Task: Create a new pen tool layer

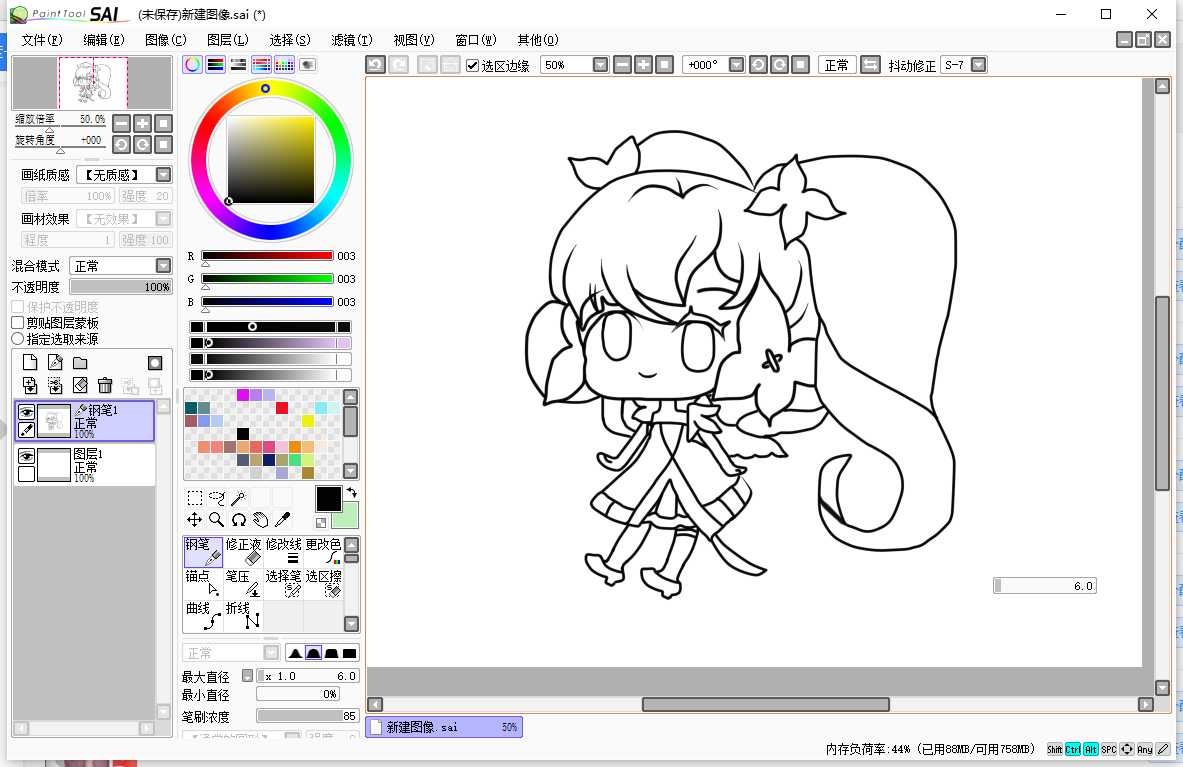Action: (55, 363)
